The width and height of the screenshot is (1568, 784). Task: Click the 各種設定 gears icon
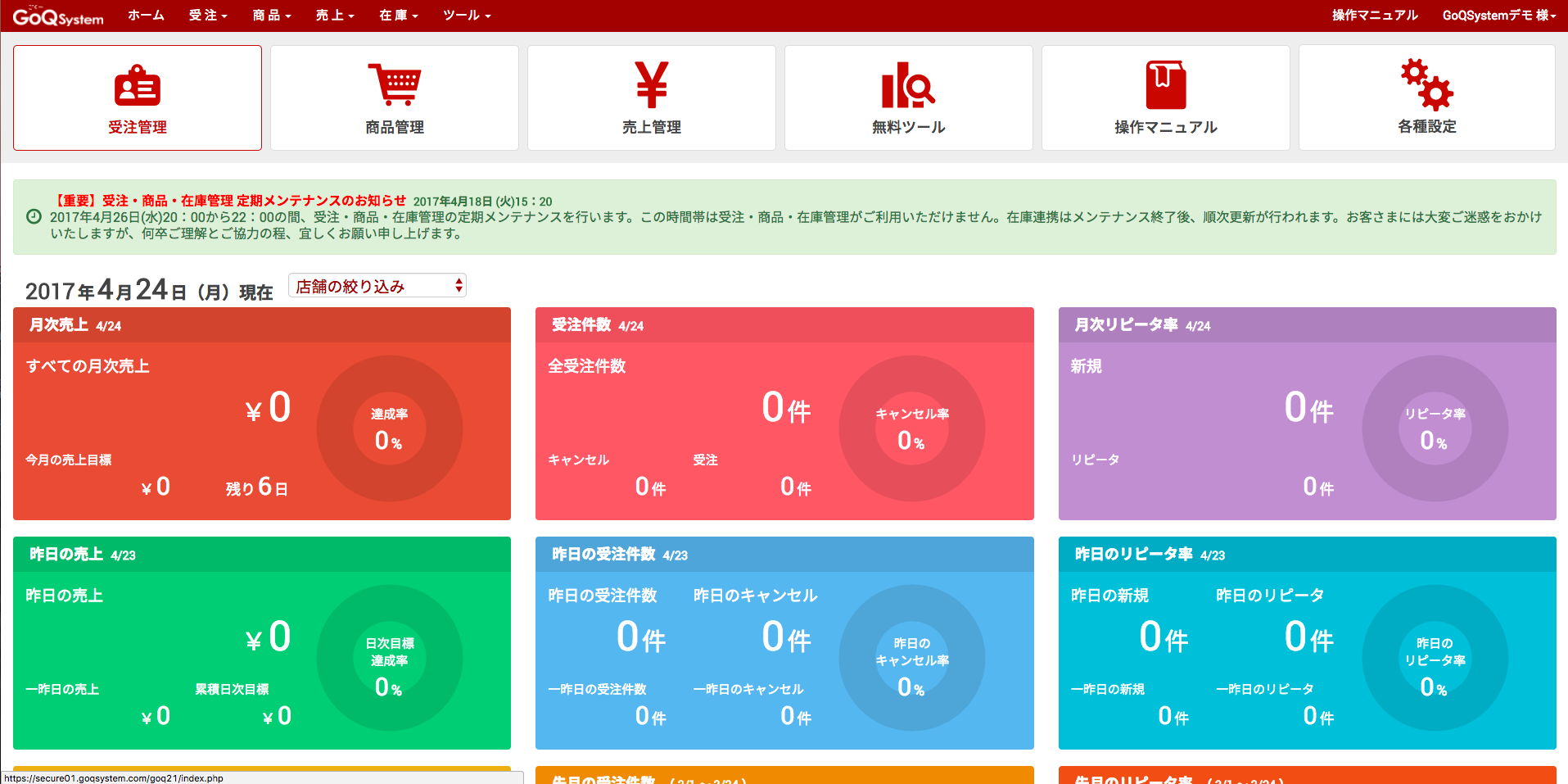1426,84
